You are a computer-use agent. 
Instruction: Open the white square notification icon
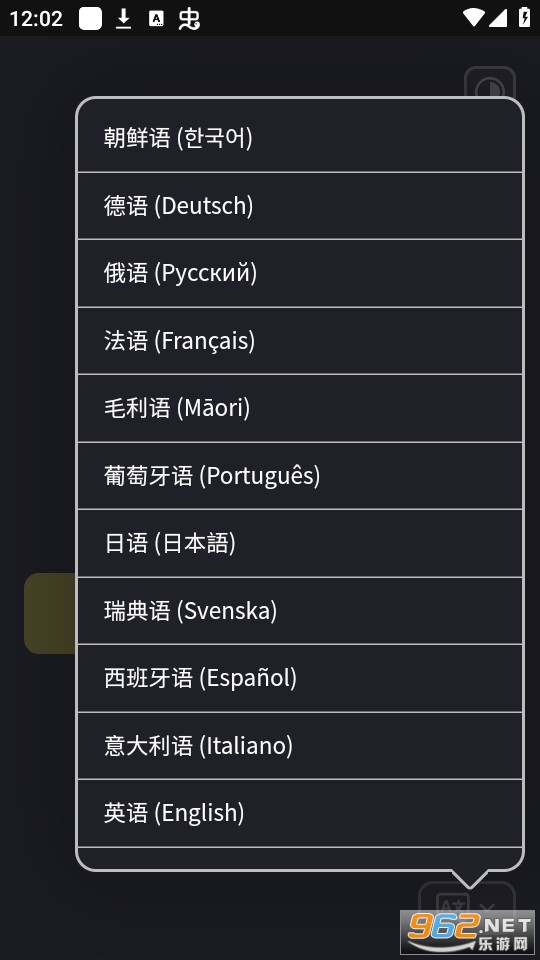(x=90, y=18)
